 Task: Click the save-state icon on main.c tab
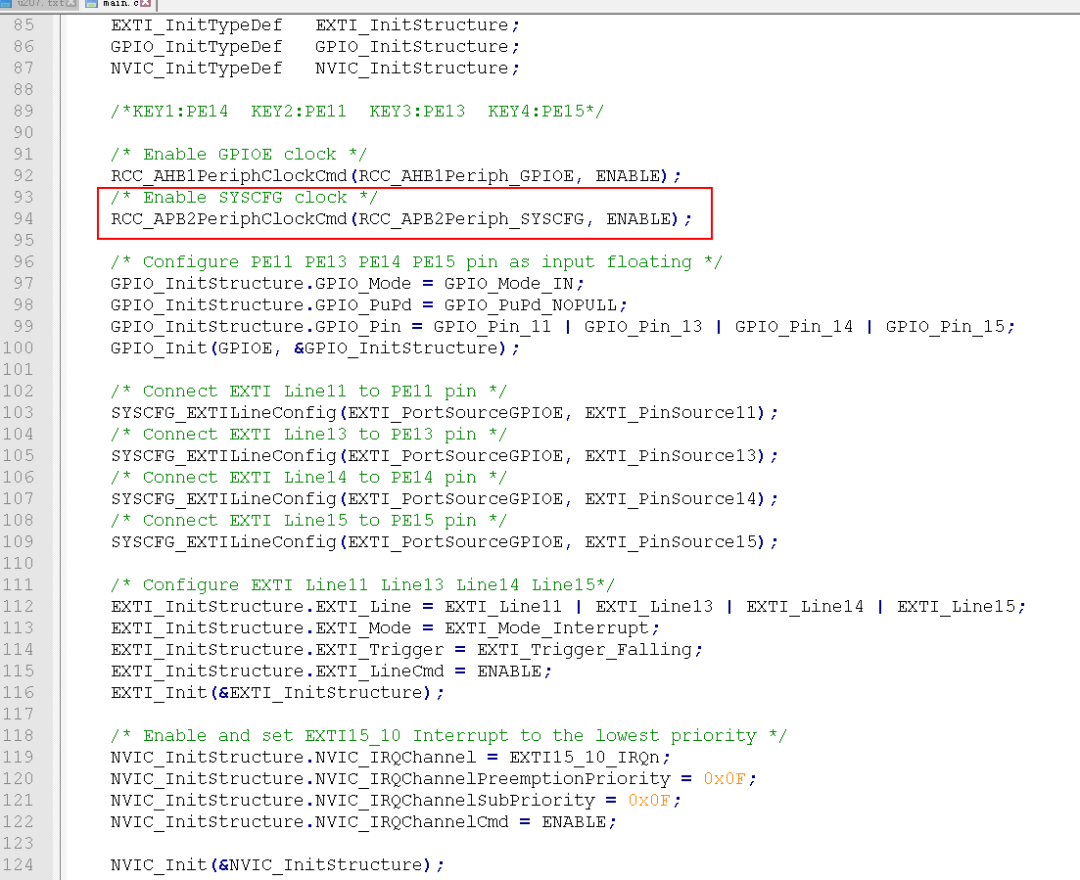pyautogui.click(x=91, y=4)
